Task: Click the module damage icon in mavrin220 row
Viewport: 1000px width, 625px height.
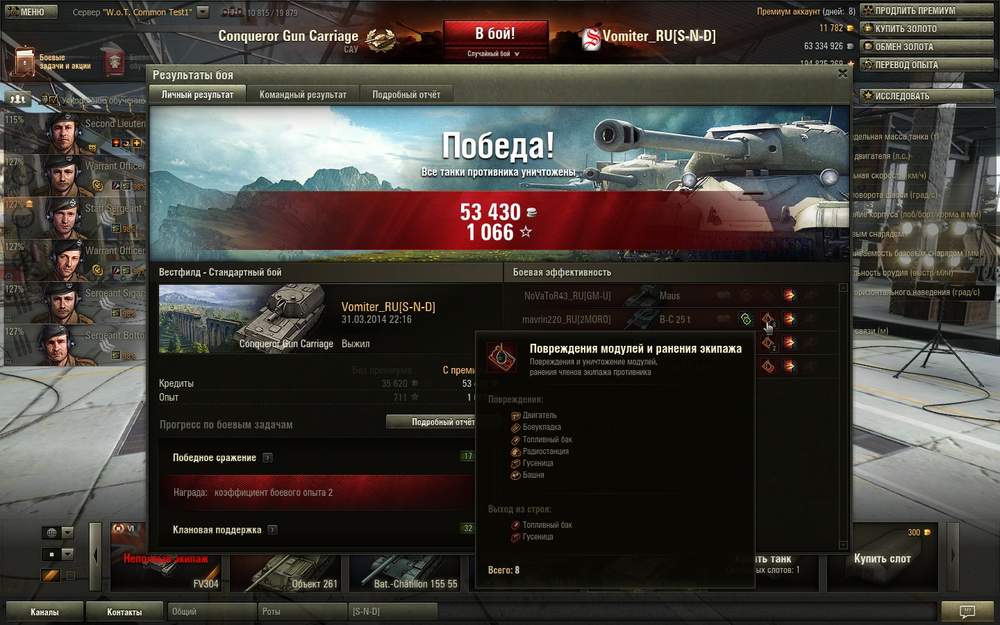Action: (x=767, y=319)
